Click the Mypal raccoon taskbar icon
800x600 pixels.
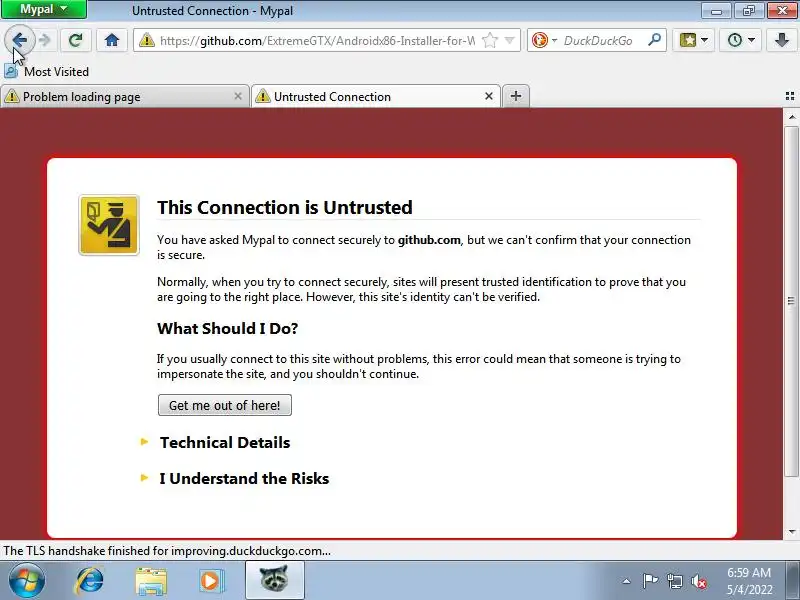pos(275,580)
